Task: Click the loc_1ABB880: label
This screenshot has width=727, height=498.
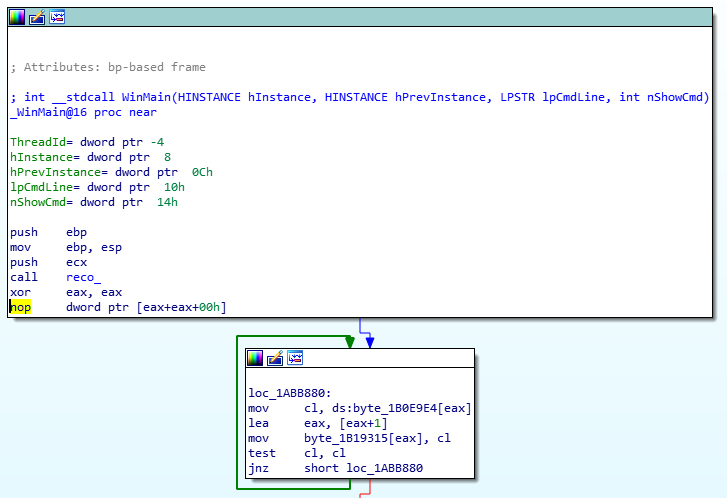Action: click(290, 393)
